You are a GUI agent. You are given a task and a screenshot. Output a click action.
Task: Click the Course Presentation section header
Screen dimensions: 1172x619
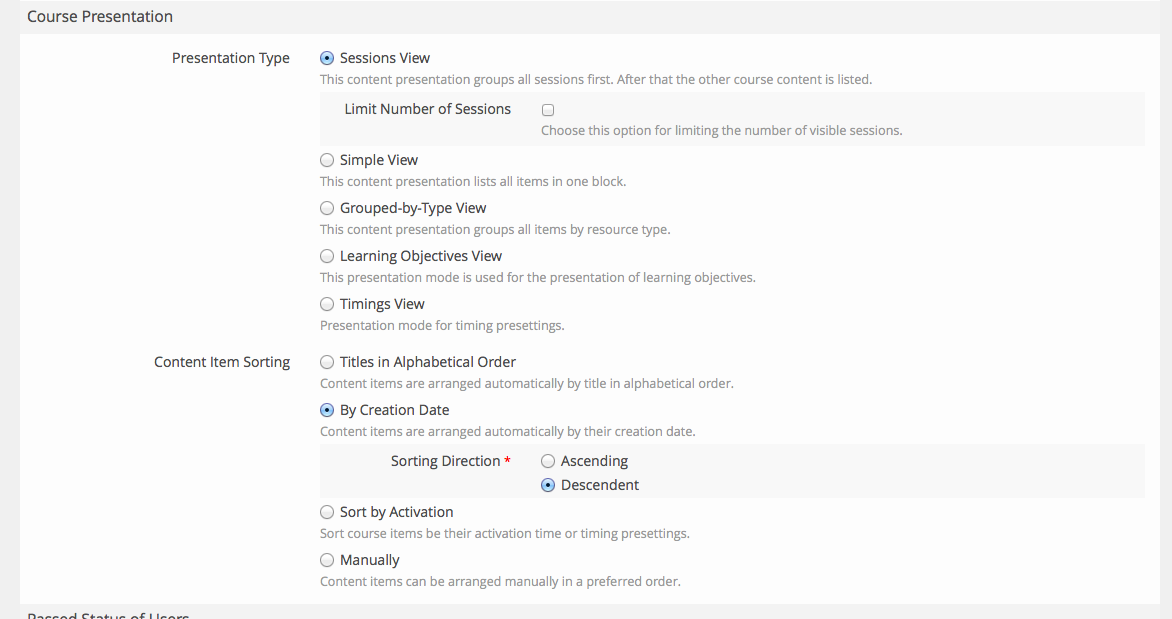(x=100, y=17)
